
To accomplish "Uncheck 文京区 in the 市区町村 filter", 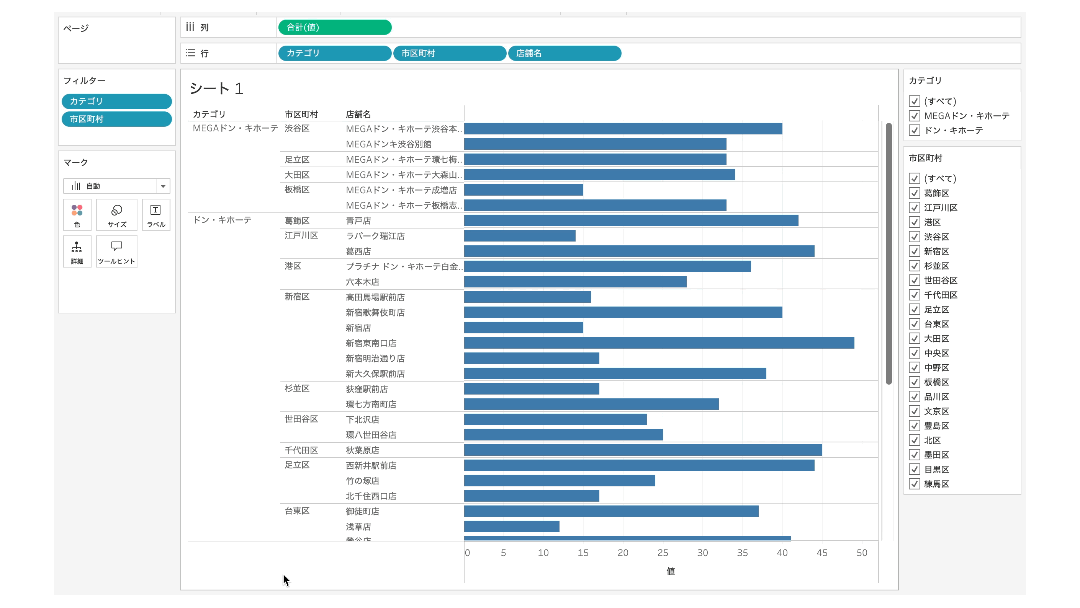I will coord(915,411).
